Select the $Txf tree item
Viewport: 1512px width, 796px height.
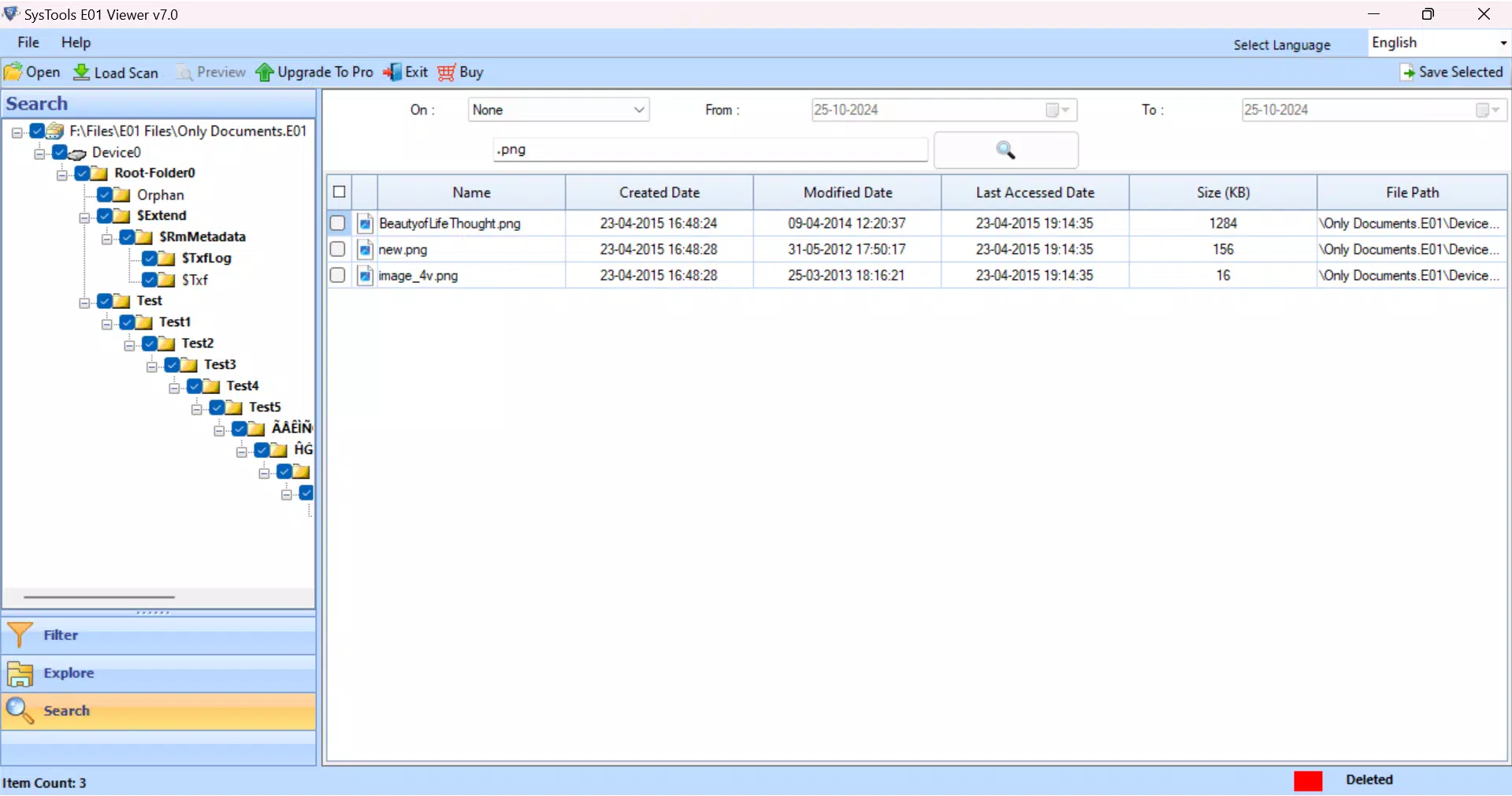(x=195, y=280)
